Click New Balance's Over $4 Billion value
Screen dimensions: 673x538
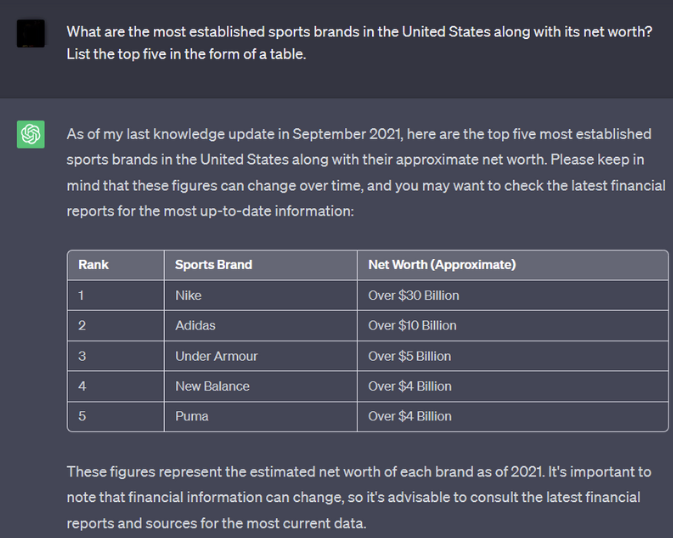coord(513,386)
